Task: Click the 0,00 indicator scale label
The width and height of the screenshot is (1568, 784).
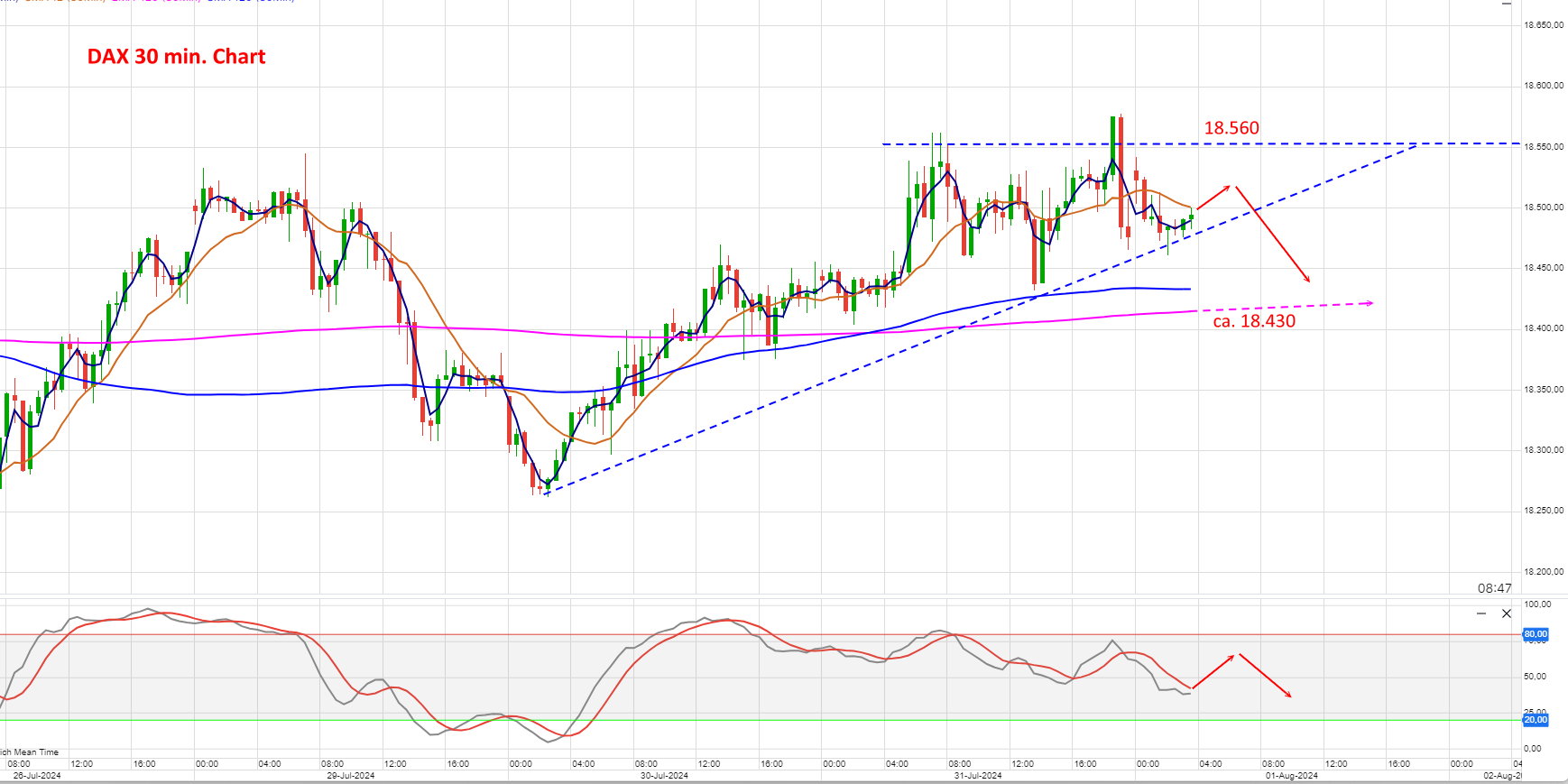Action: [1532, 748]
